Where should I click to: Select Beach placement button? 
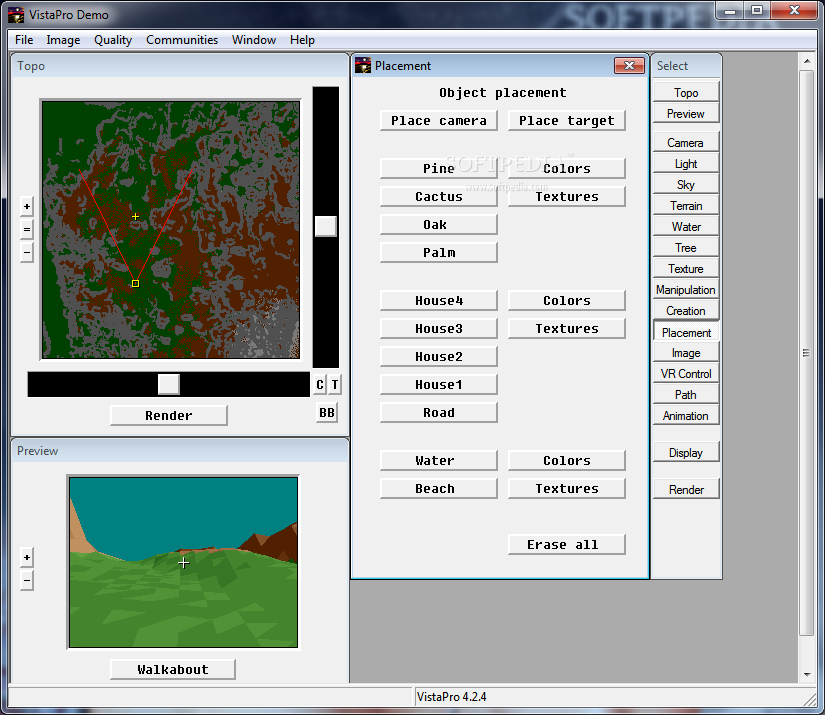(x=439, y=488)
